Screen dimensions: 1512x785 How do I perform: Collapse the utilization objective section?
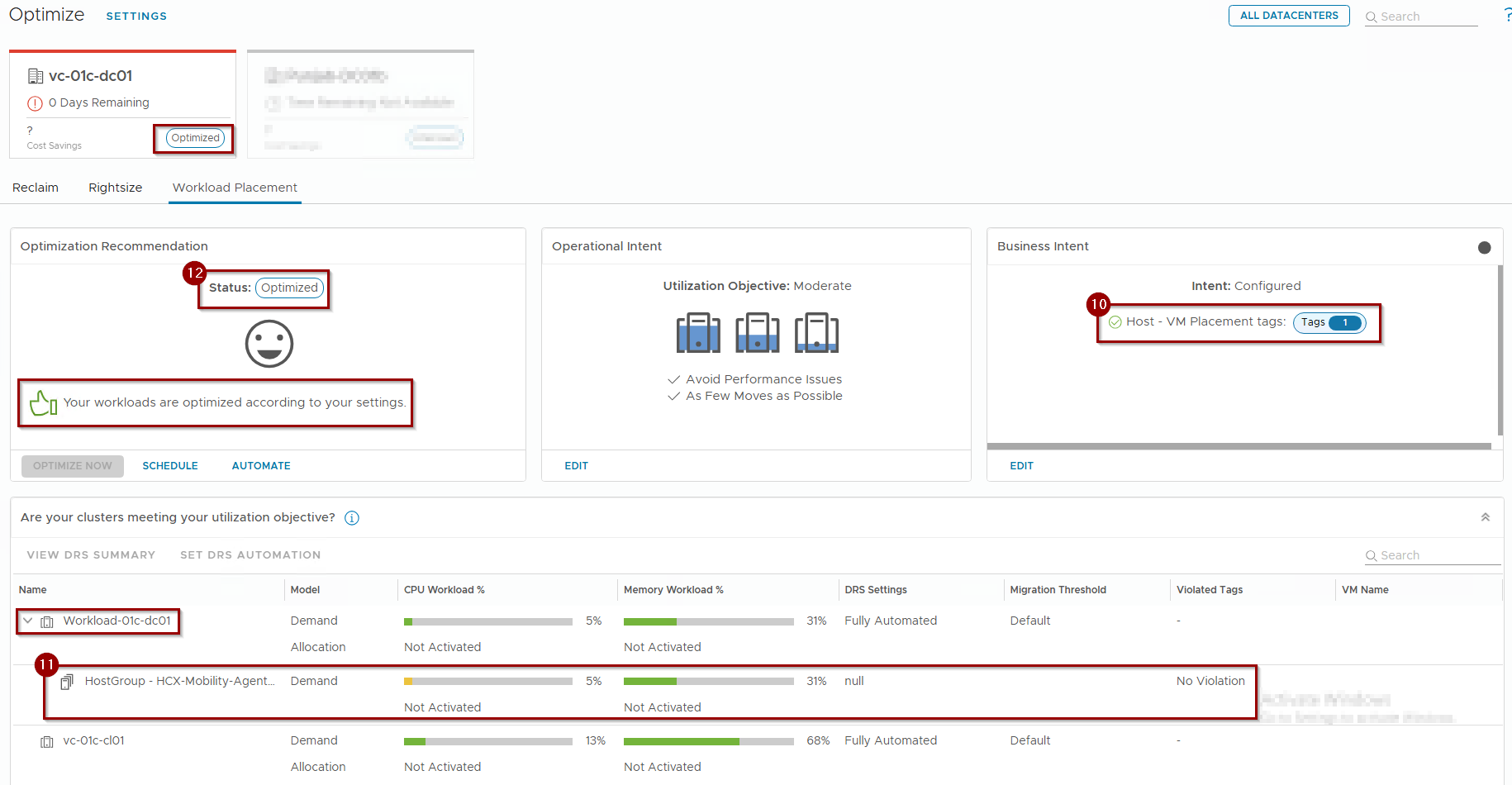[x=1485, y=517]
